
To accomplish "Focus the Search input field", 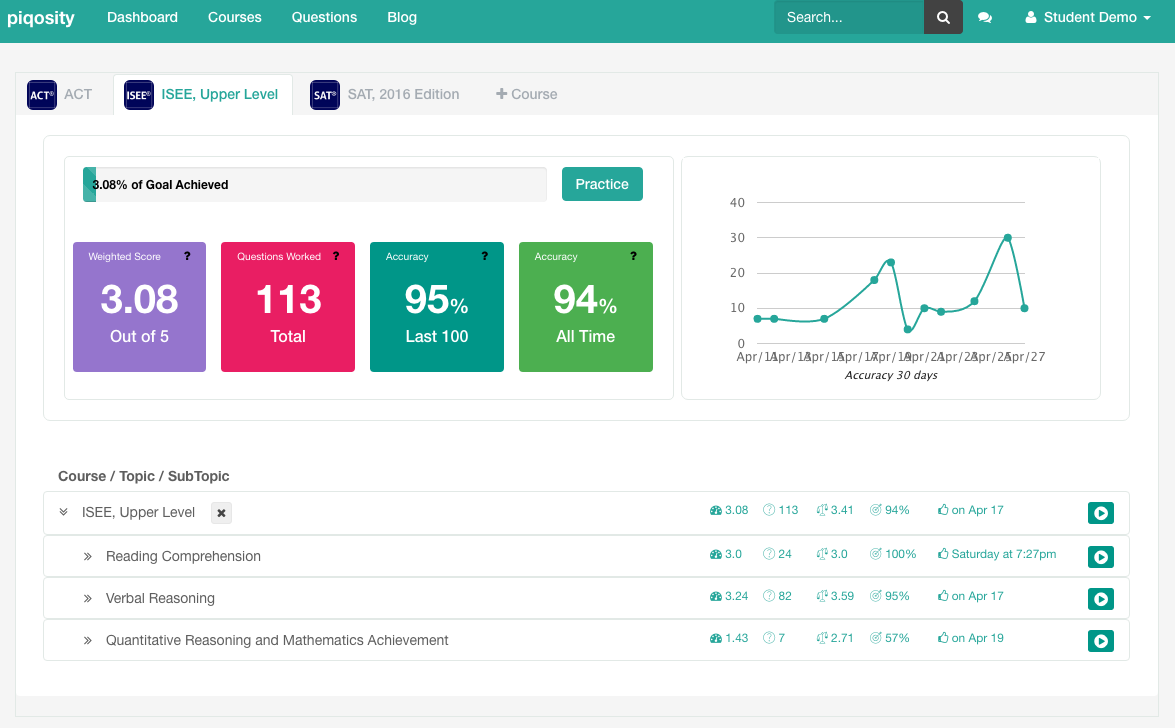I will click(x=849, y=17).
